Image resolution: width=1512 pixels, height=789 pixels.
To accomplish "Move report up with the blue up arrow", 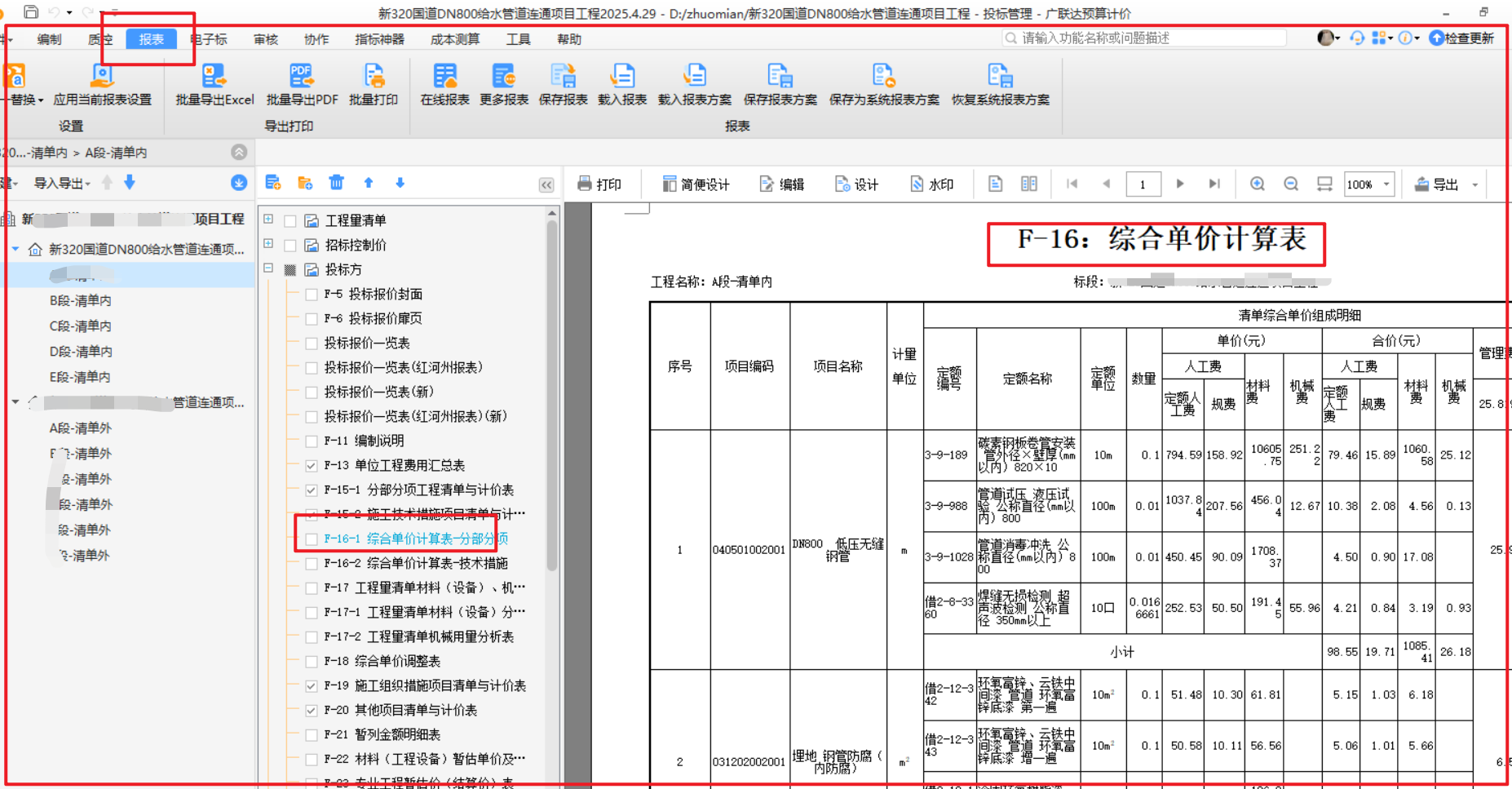I will tap(369, 183).
